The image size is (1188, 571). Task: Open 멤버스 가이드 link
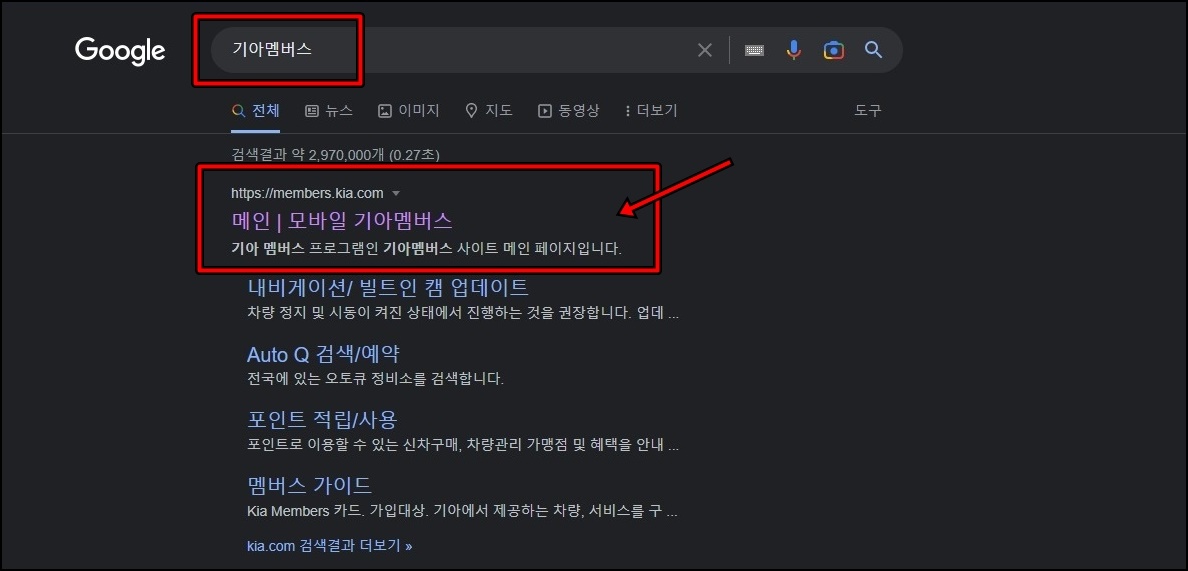pos(310,485)
